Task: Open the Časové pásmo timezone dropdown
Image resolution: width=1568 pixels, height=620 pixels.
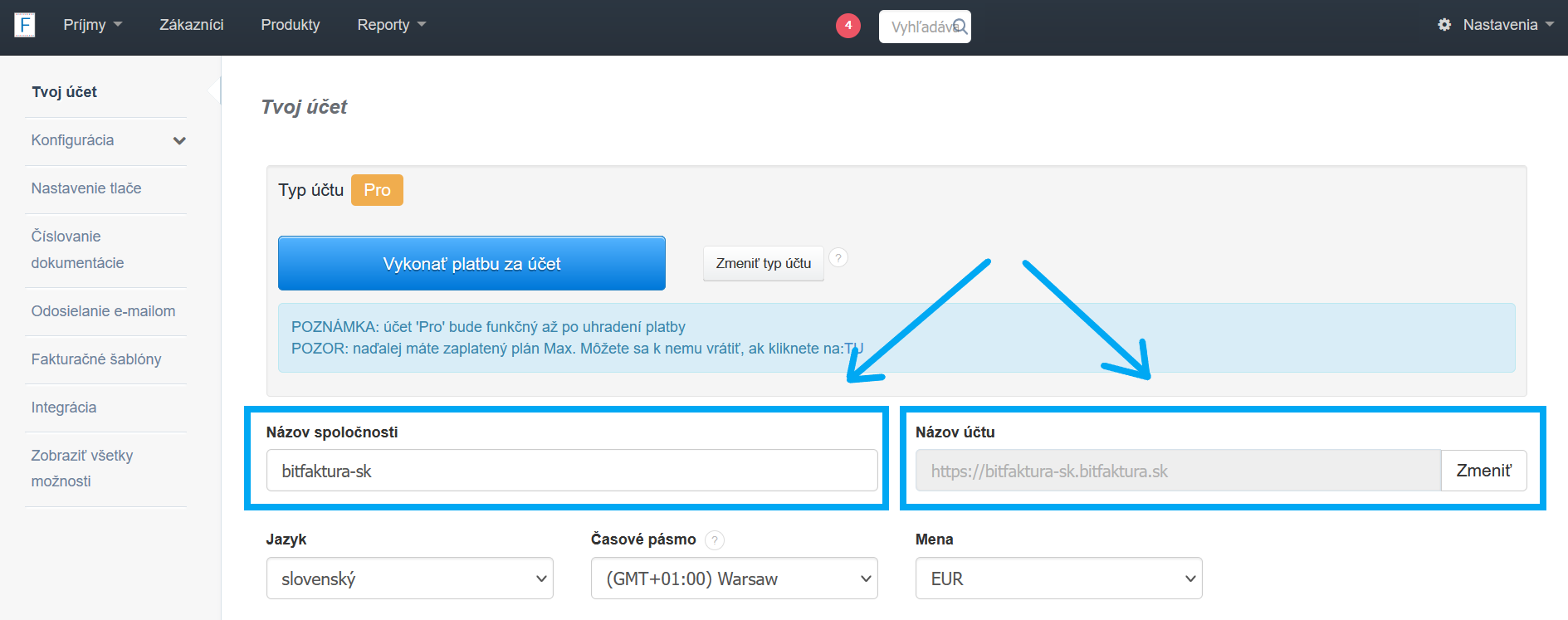Action: (735, 579)
